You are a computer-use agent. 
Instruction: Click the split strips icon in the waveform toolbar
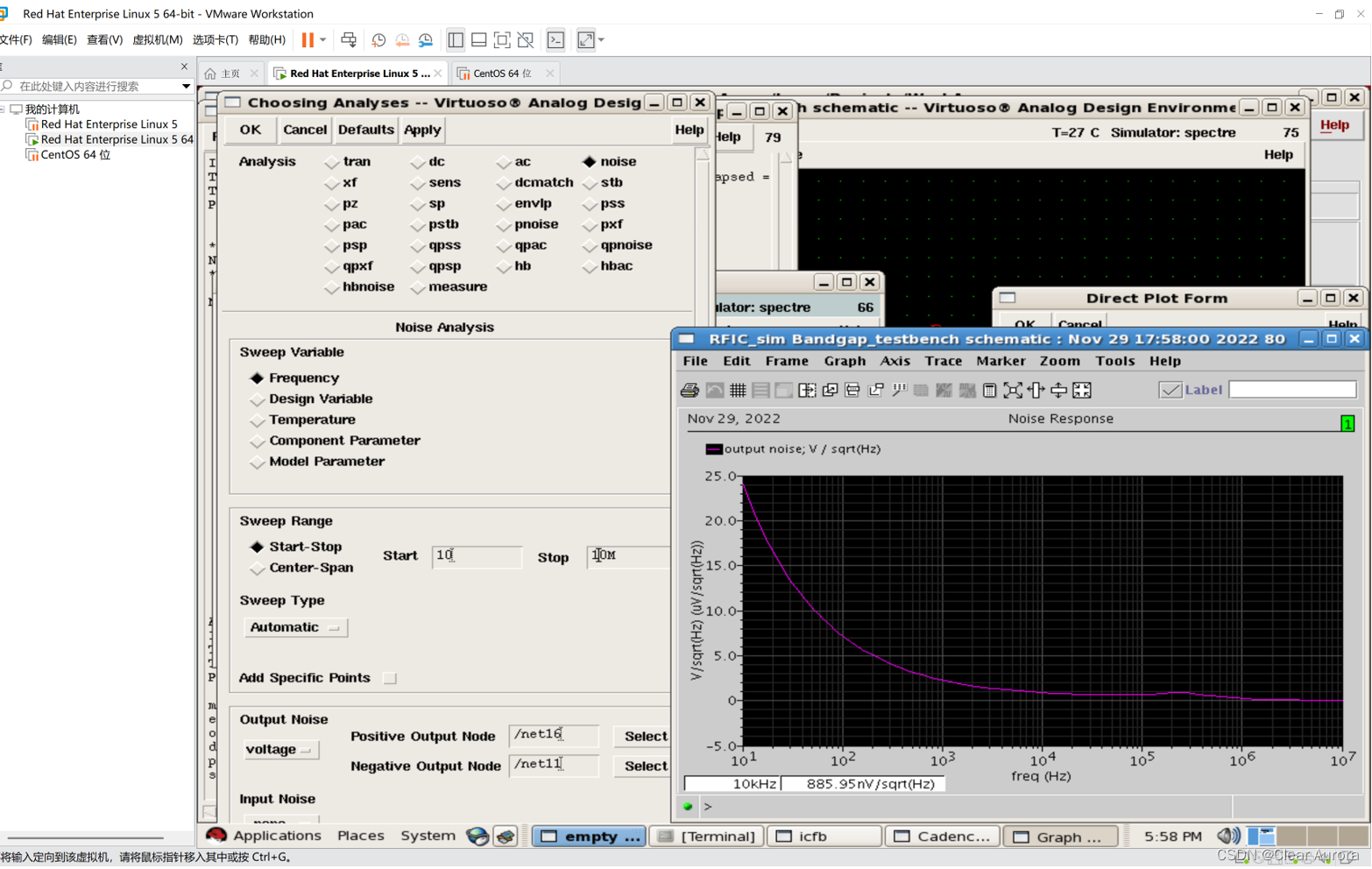(x=760, y=391)
